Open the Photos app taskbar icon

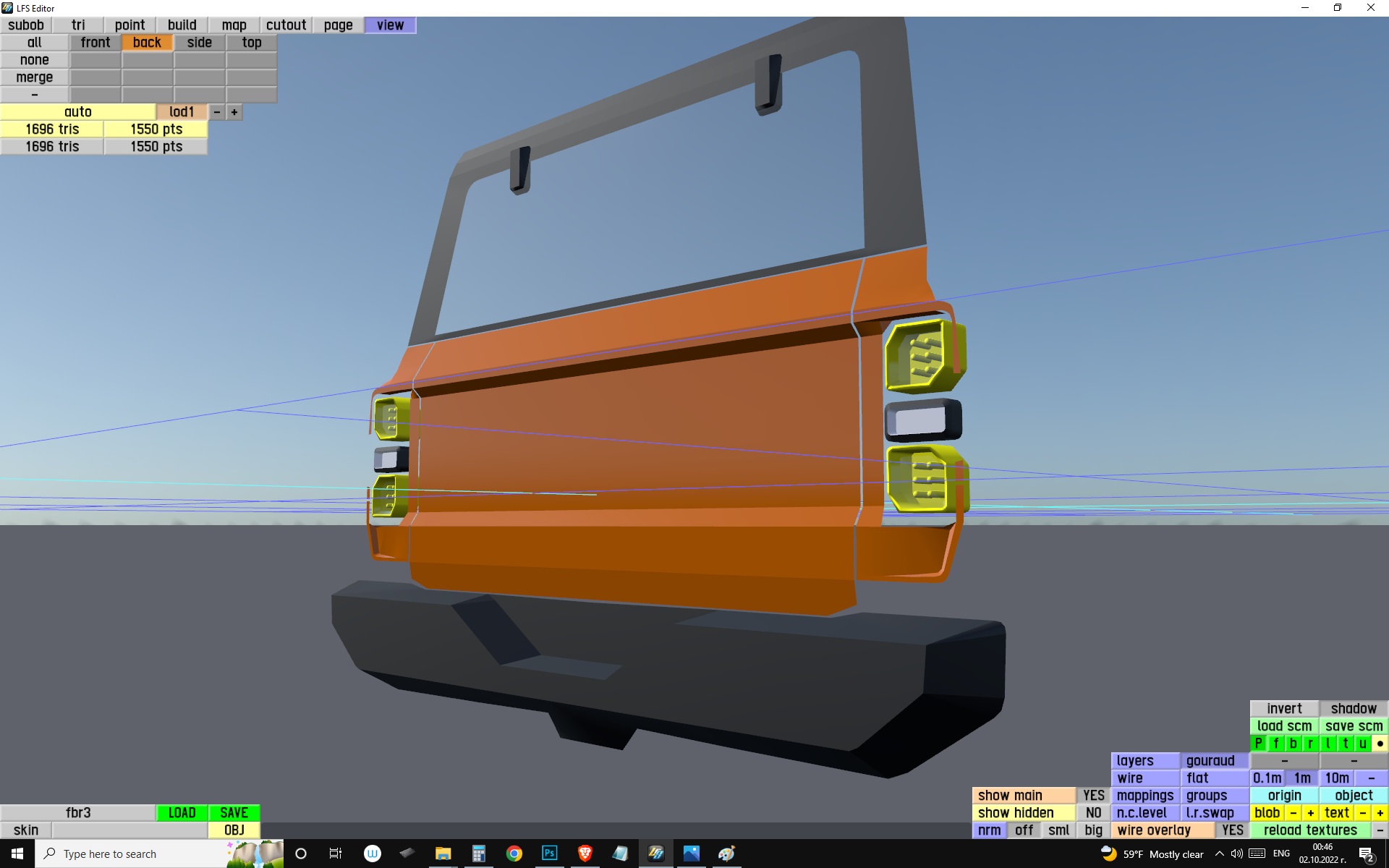[x=691, y=854]
